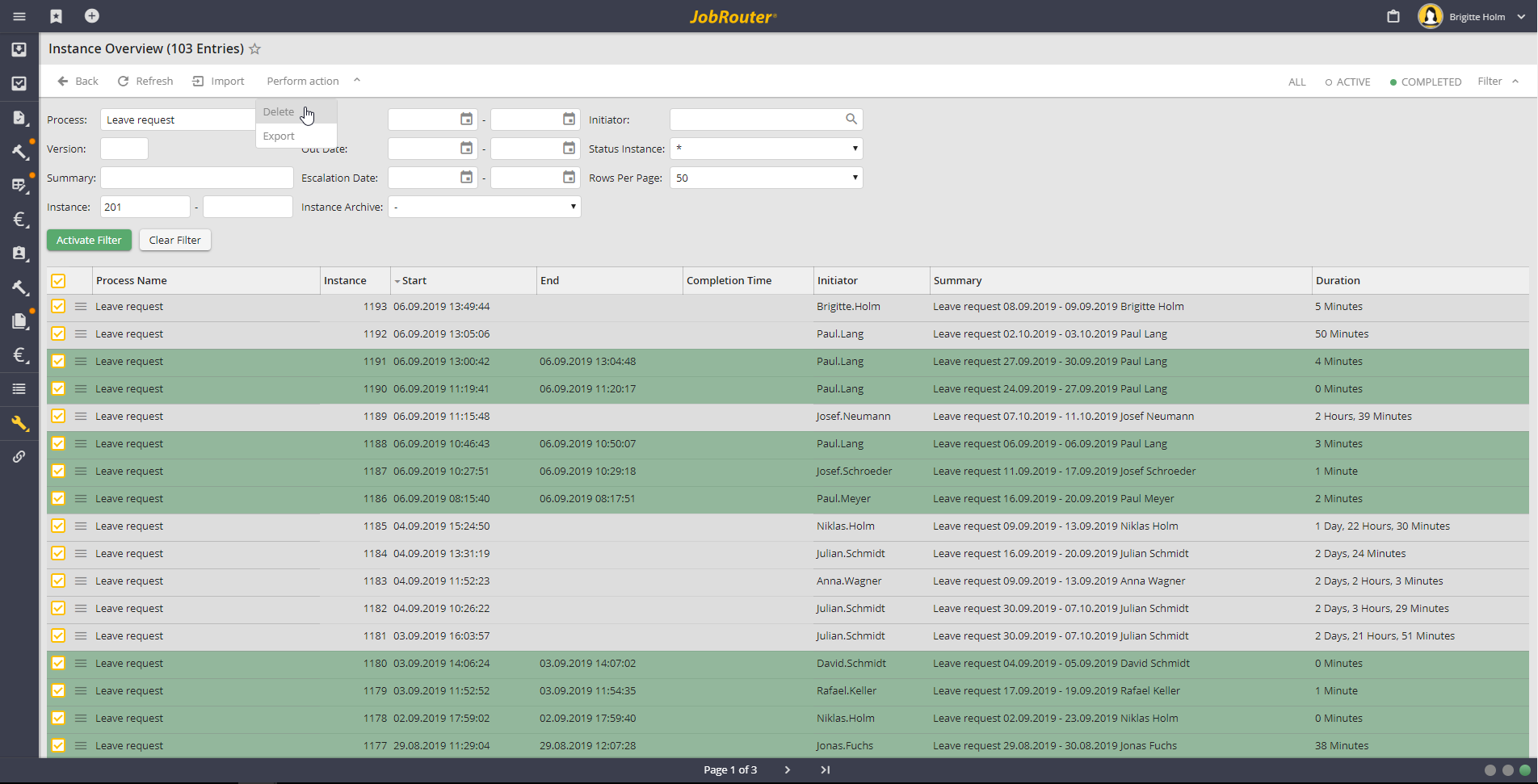
Task: Uncheck the row for instance 1185
Action: (x=58, y=526)
